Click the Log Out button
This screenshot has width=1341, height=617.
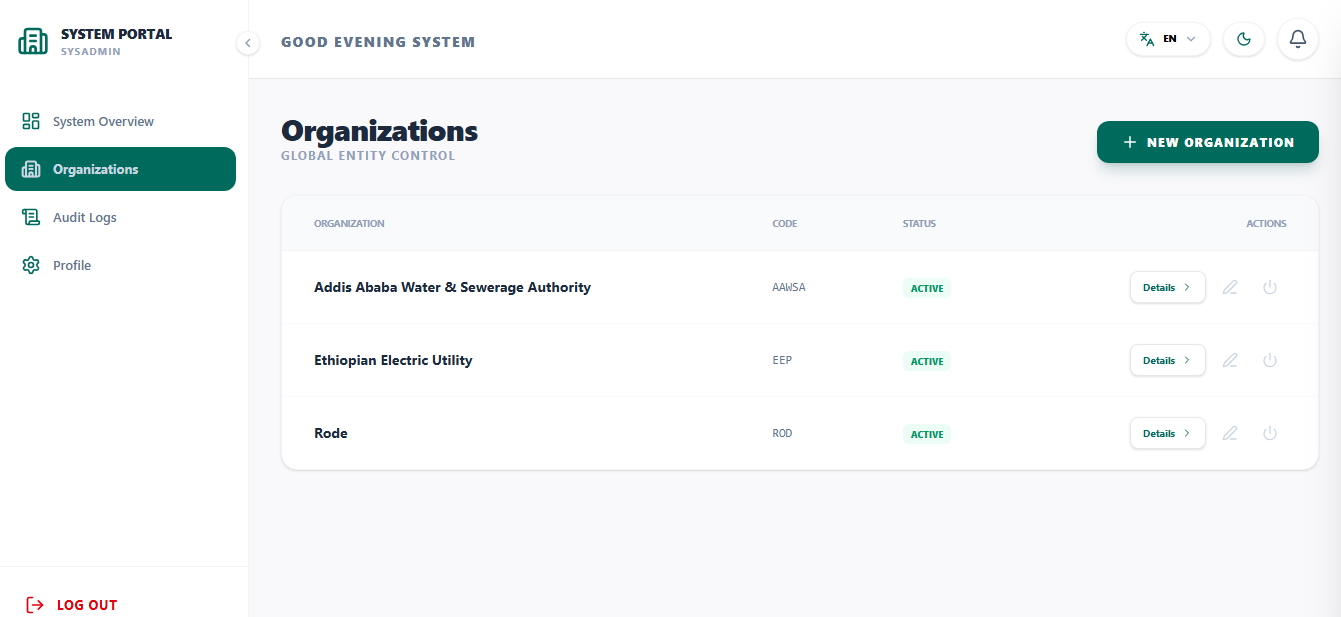72,605
